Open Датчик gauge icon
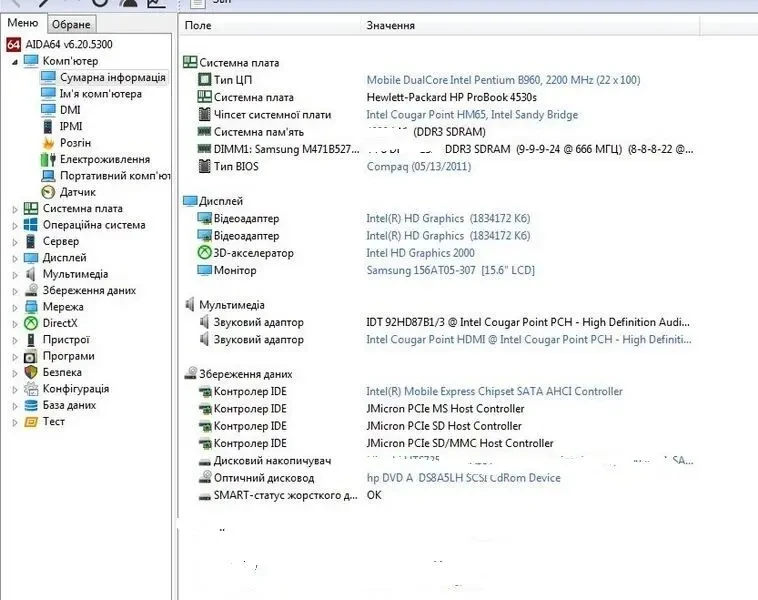 pyautogui.click(x=48, y=192)
